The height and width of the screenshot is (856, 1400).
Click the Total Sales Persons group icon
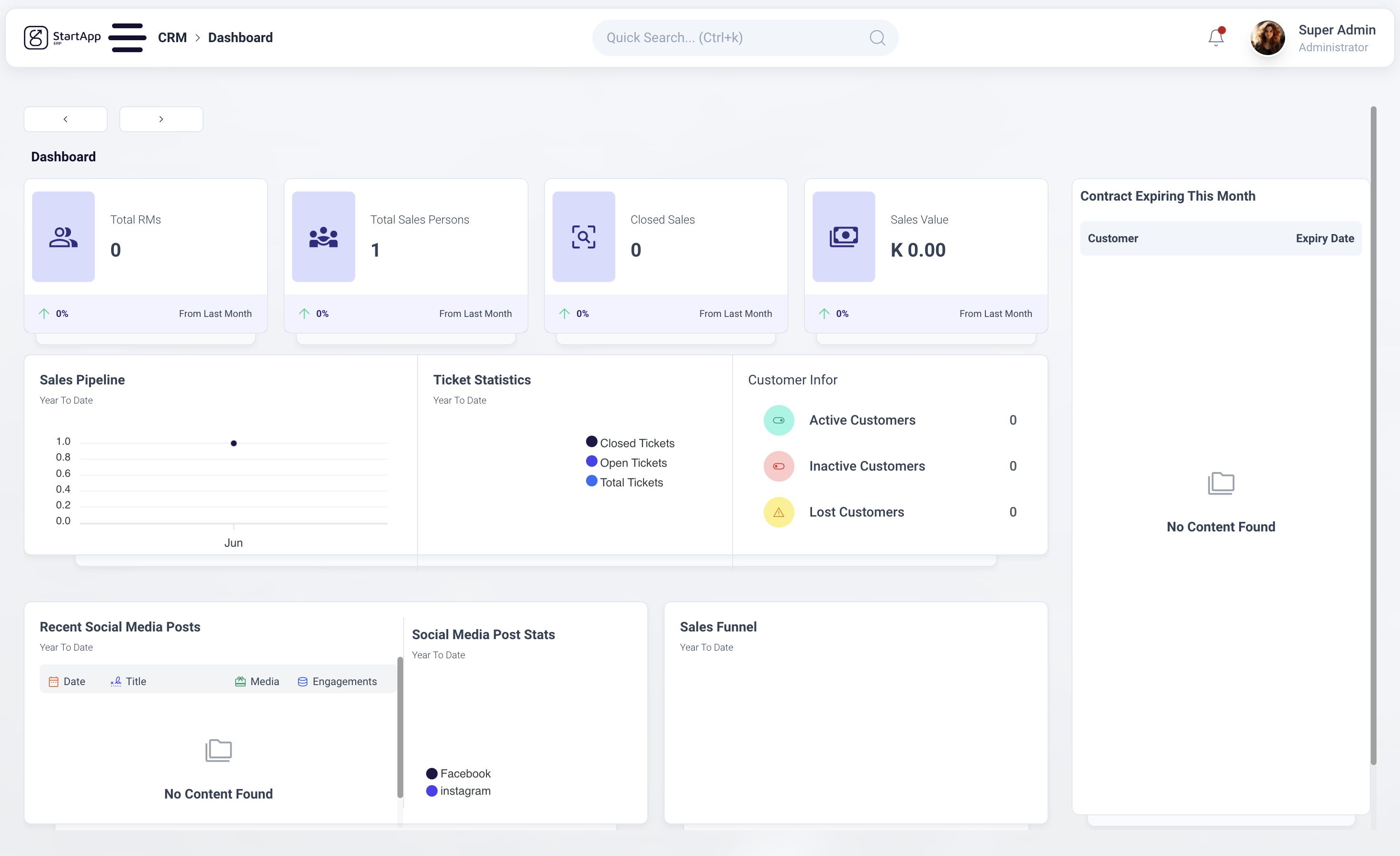pyautogui.click(x=323, y=237)
